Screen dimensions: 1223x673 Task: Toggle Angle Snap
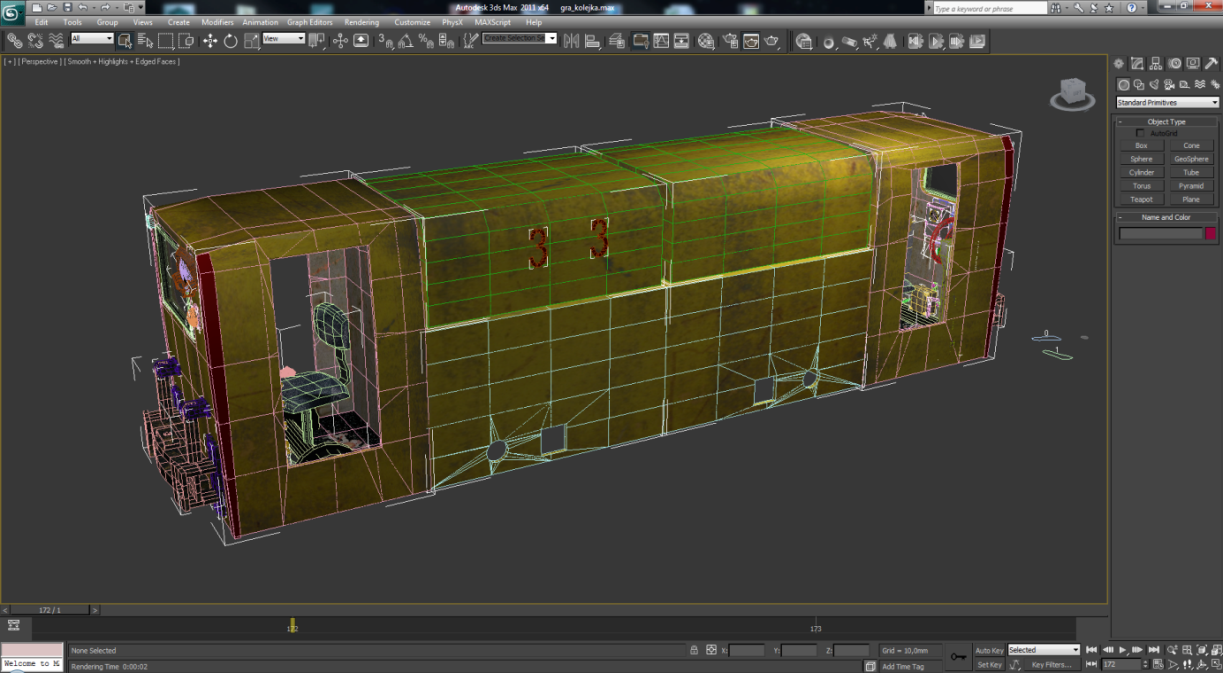coord(405,41)
